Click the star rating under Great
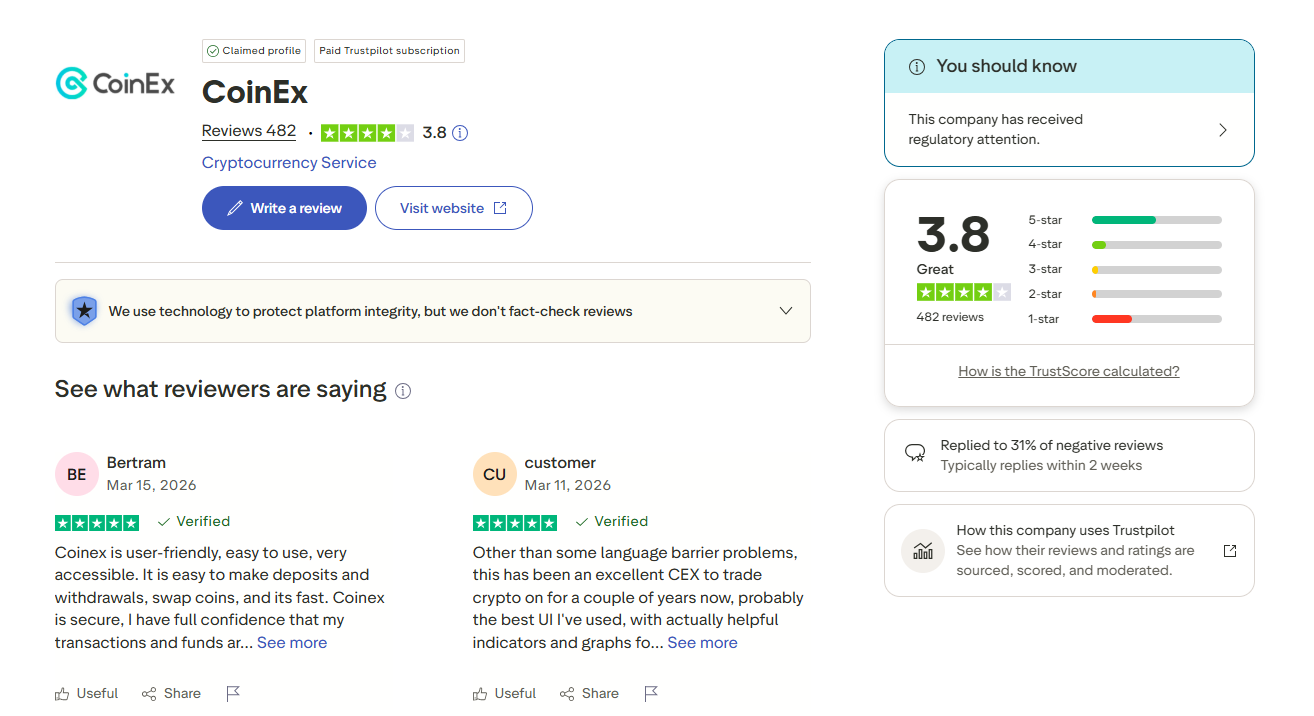 coord(964,292)
